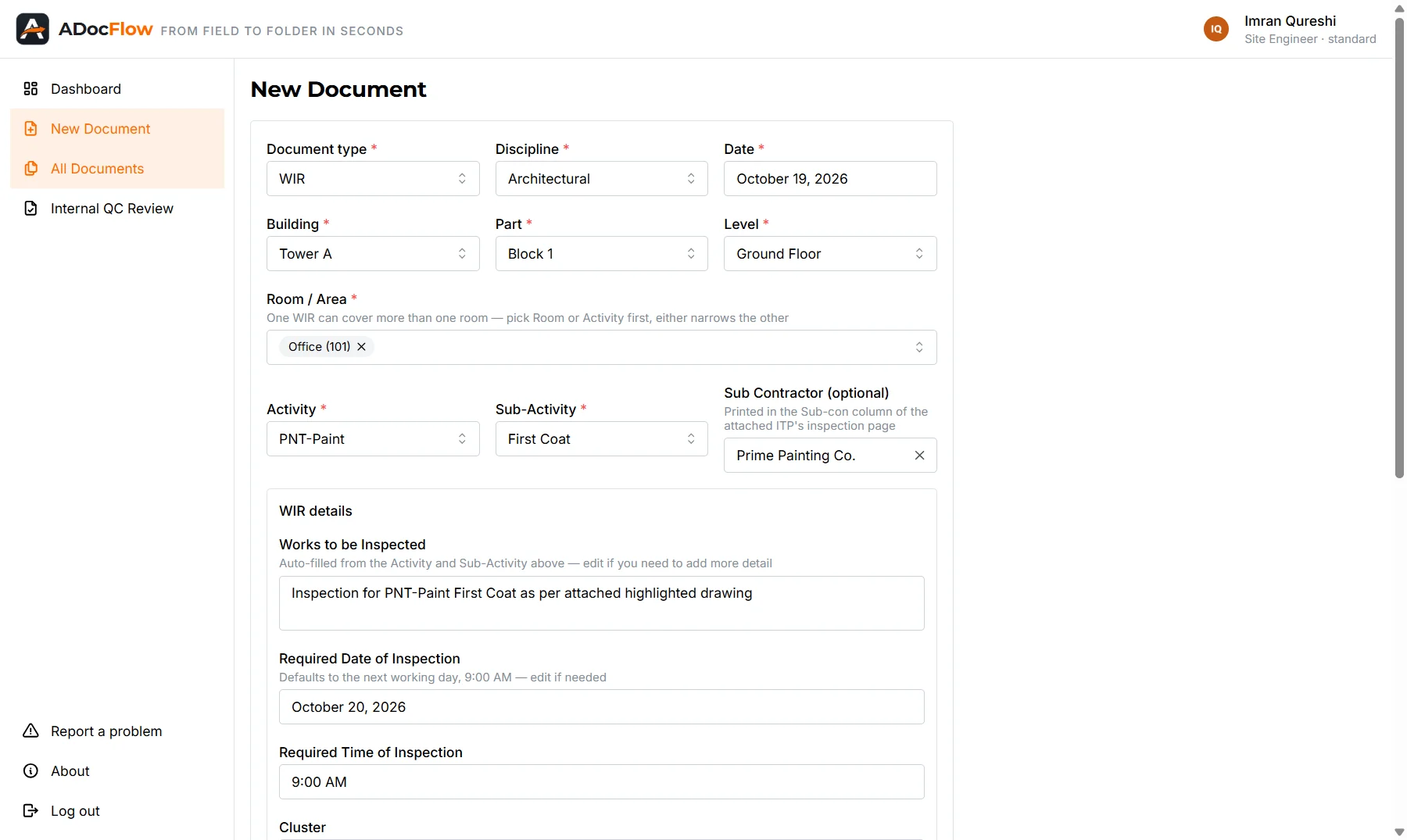Open the Discipline dropdown showing Architectural

[x=601, y=178]
